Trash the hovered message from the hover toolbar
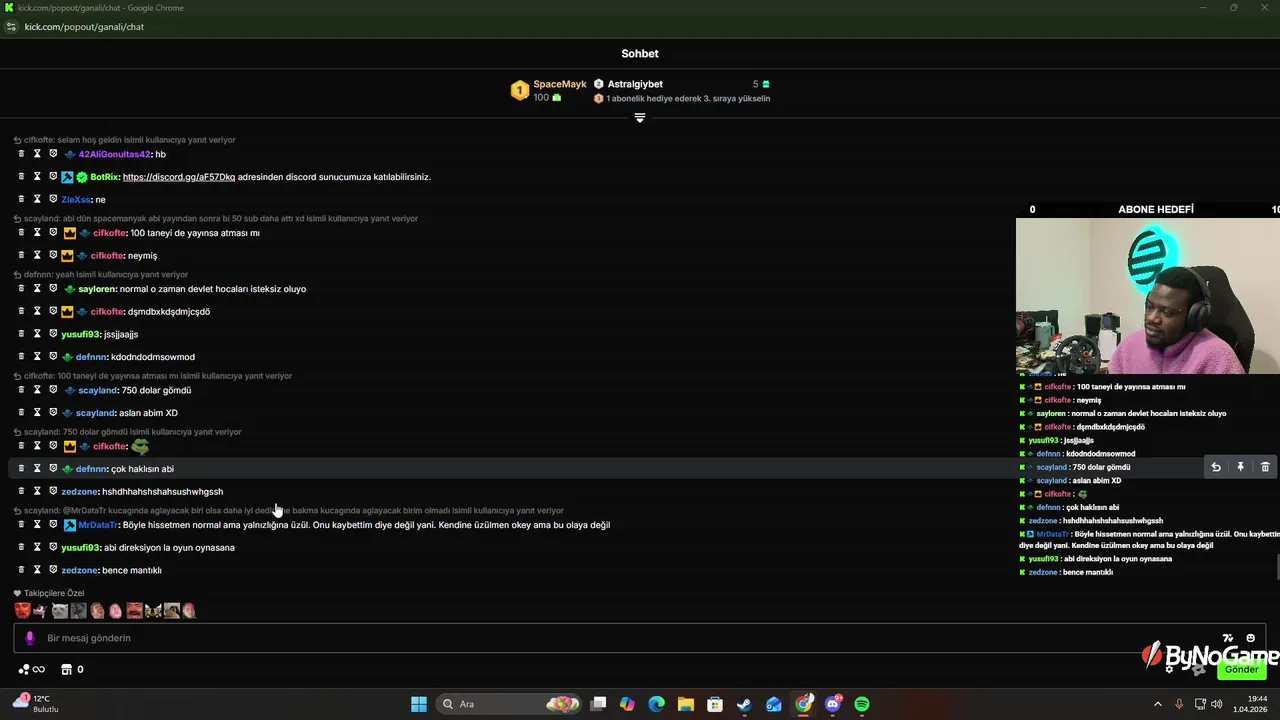Image resolution: width=1280 pixels, height=720 pixels. pos(1265,467)
